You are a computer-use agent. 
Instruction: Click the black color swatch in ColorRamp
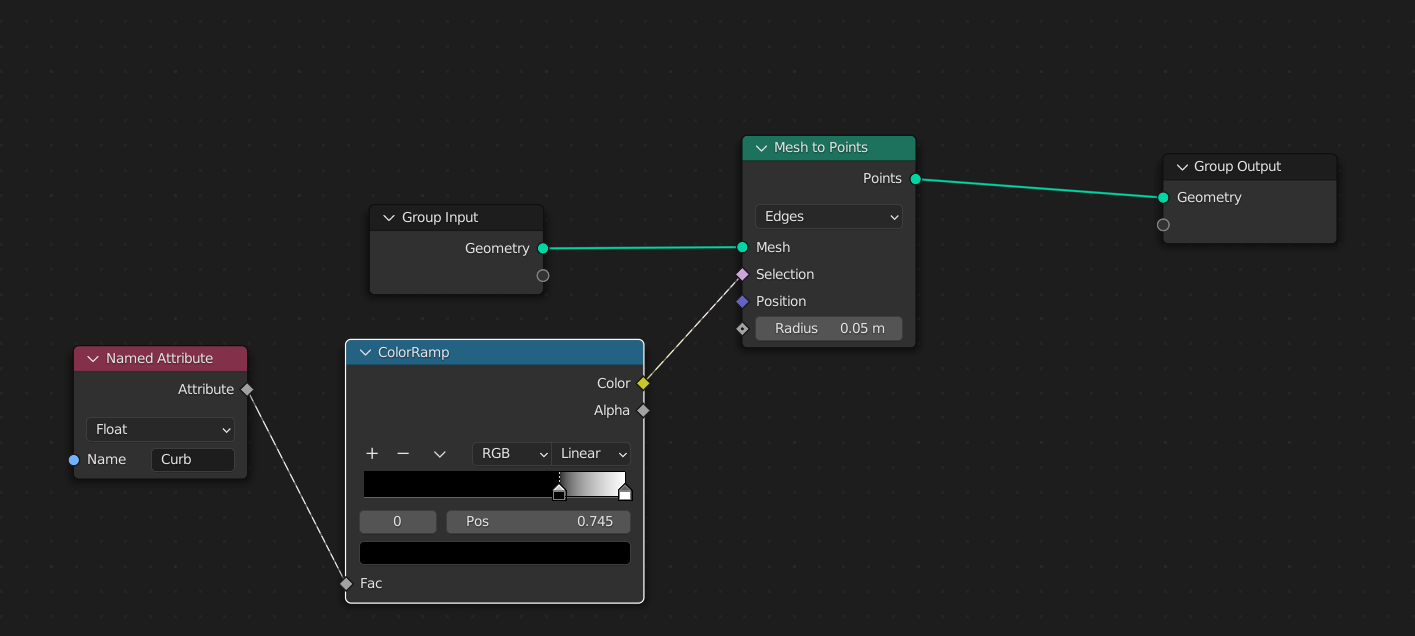(494, 553)
